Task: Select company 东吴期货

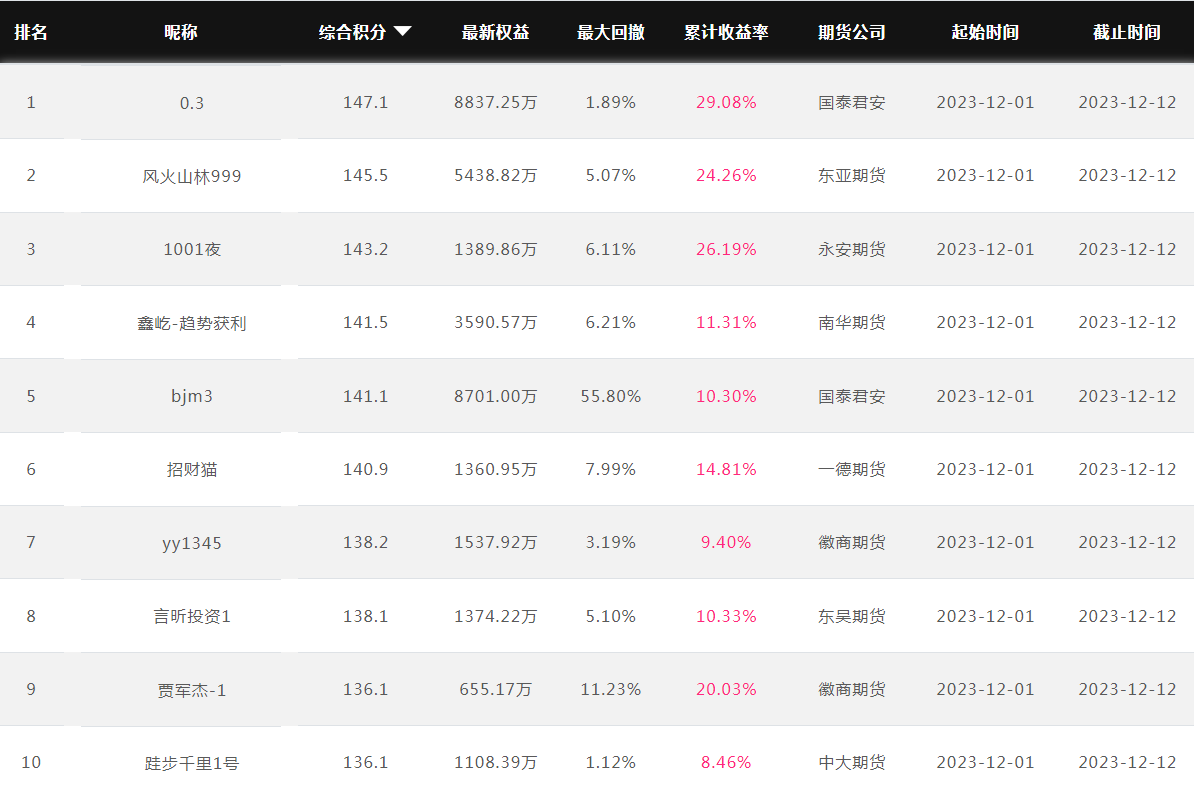Action: point(851,616)
